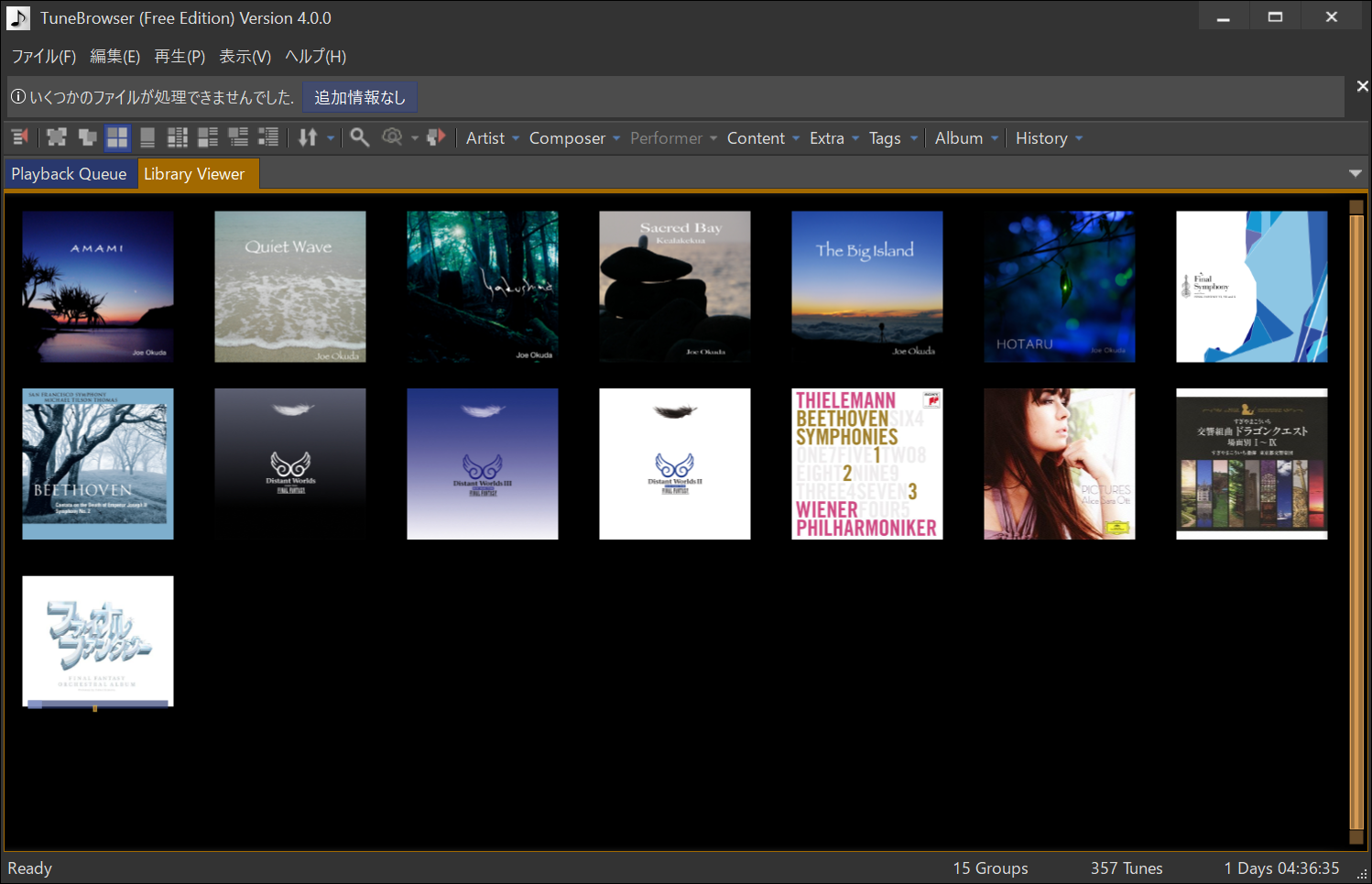
Task: Open the Composer filter dropdown
Action: [x=574, y=138]
